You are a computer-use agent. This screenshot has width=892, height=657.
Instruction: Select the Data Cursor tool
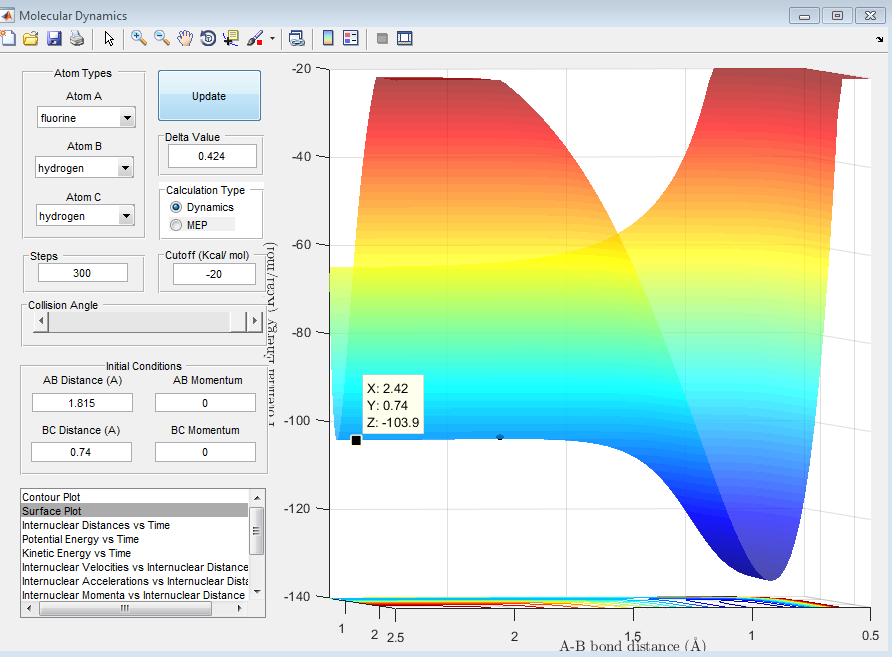231,39
